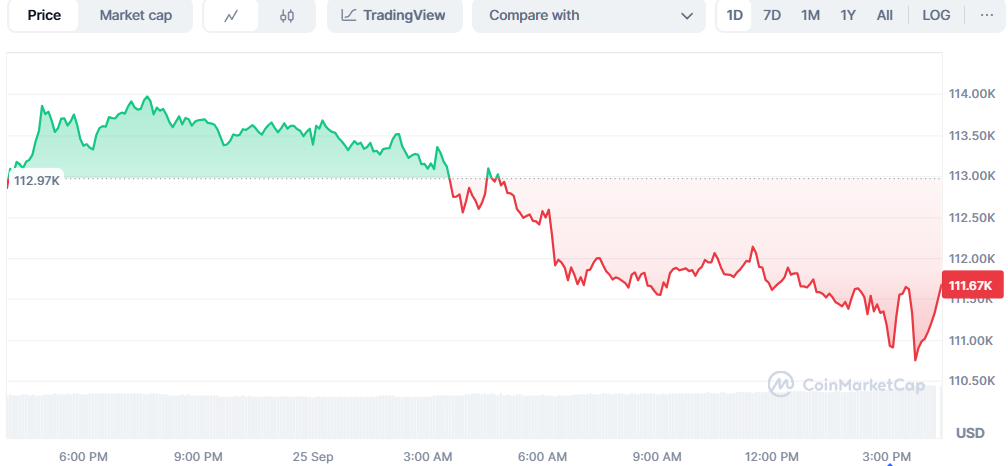Switch to the candlestick chart icon
Screen dimensions: 1008x466
click(287, 16)
